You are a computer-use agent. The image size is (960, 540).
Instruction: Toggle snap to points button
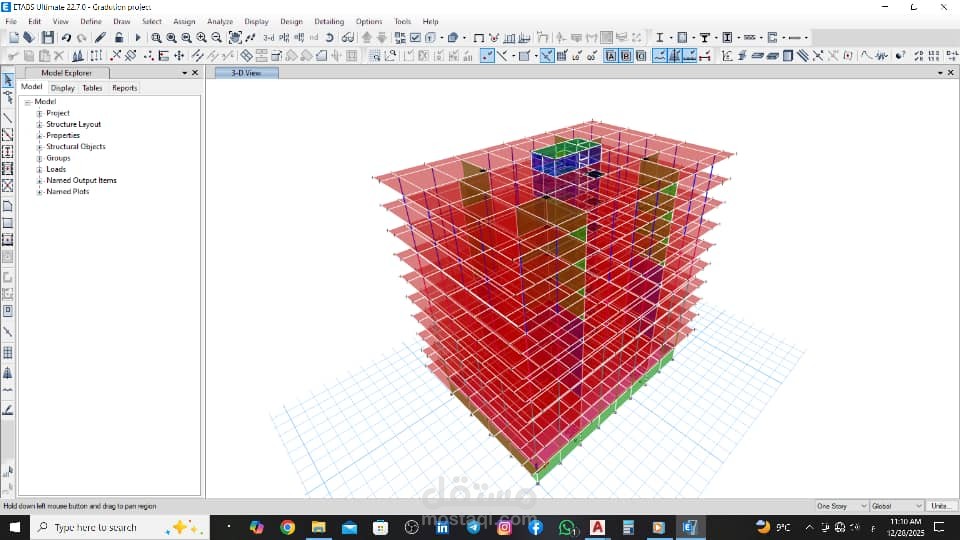487,56
